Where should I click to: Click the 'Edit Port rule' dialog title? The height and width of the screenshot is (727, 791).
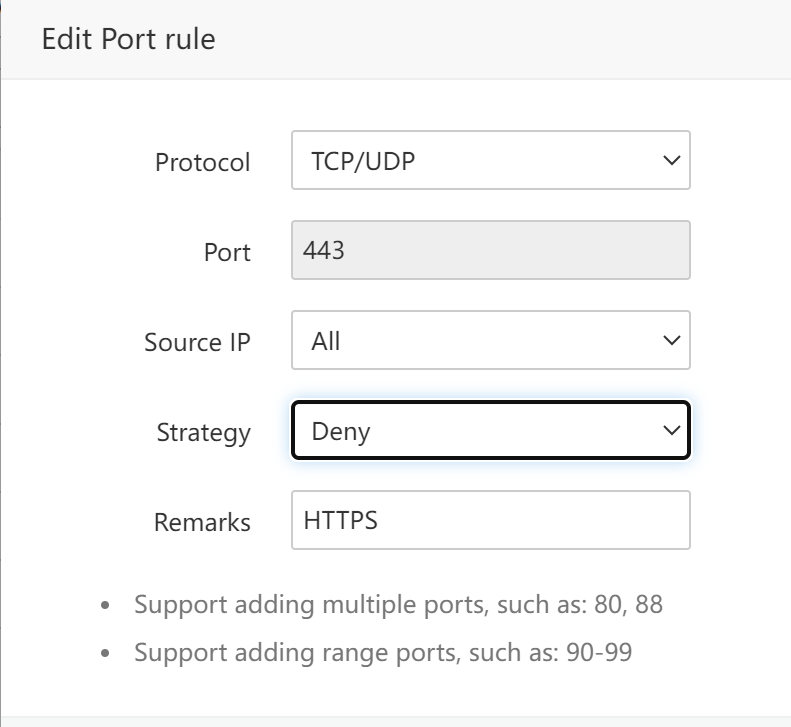point(128,40)
